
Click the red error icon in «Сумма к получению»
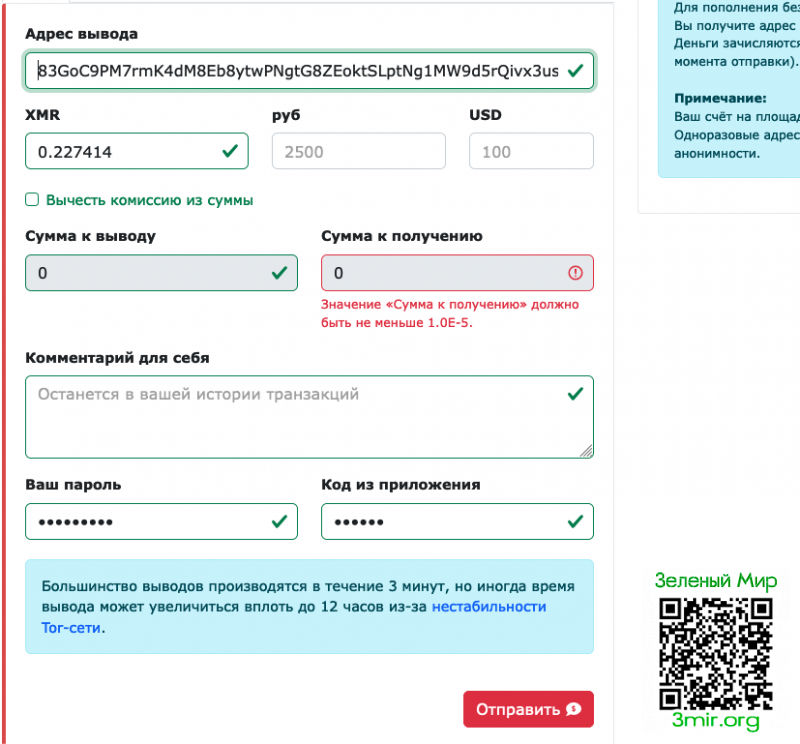point(575,273)
